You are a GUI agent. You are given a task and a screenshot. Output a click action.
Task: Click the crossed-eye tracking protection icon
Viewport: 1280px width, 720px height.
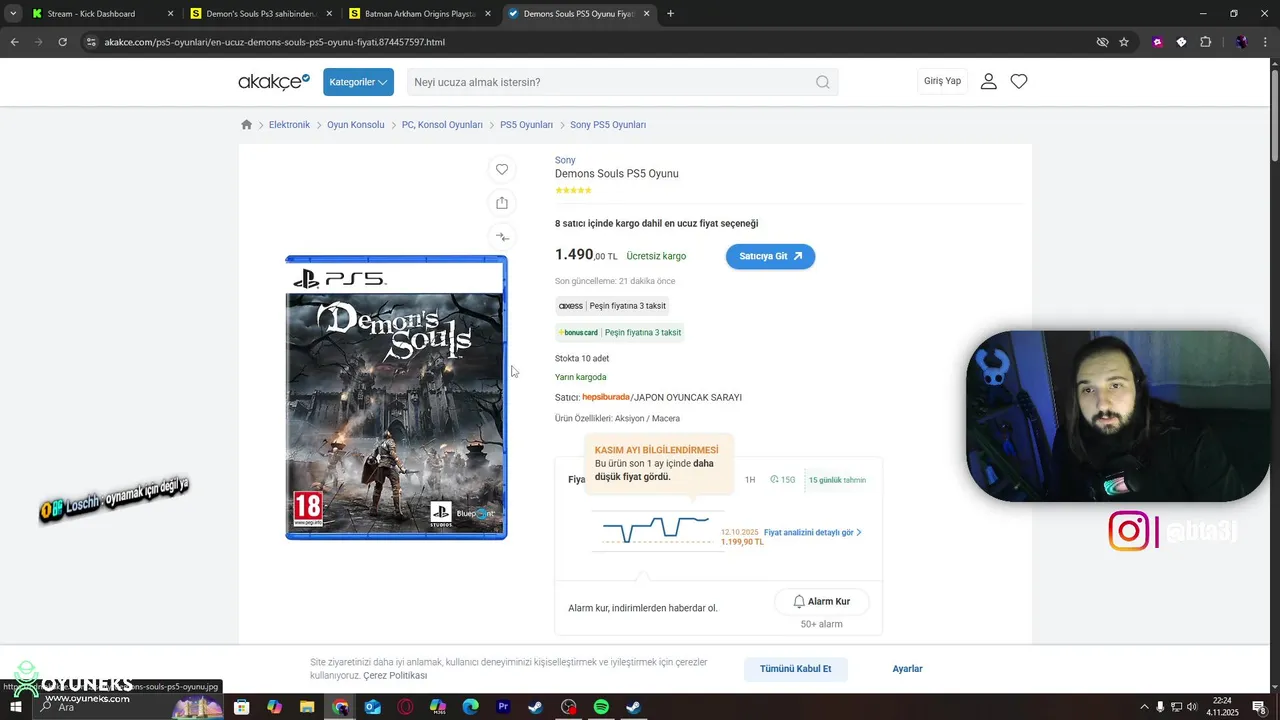pyautogui.click(x=1102, y=42)
